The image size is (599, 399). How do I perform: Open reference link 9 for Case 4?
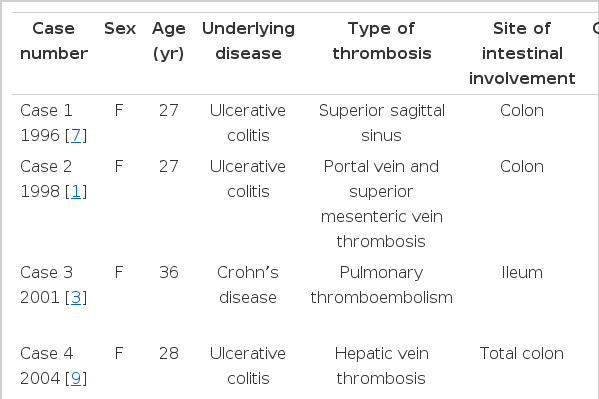[x=76, y=378]
